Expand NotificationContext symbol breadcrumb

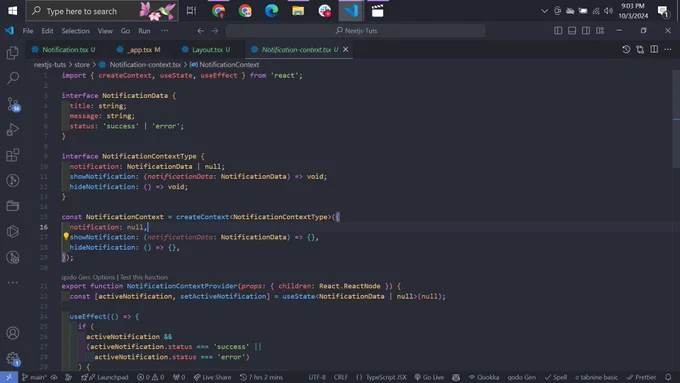click(x=225, y=65)
